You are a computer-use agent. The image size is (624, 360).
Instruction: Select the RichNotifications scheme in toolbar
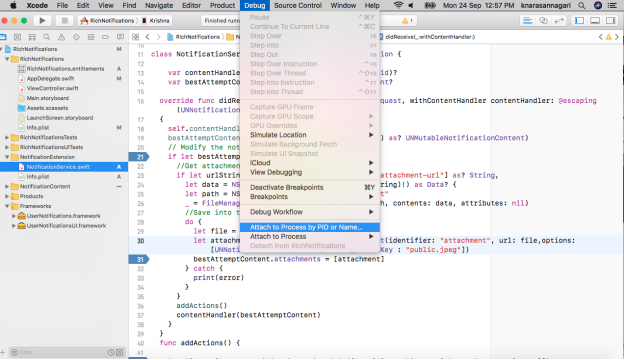tap(107, 21)
